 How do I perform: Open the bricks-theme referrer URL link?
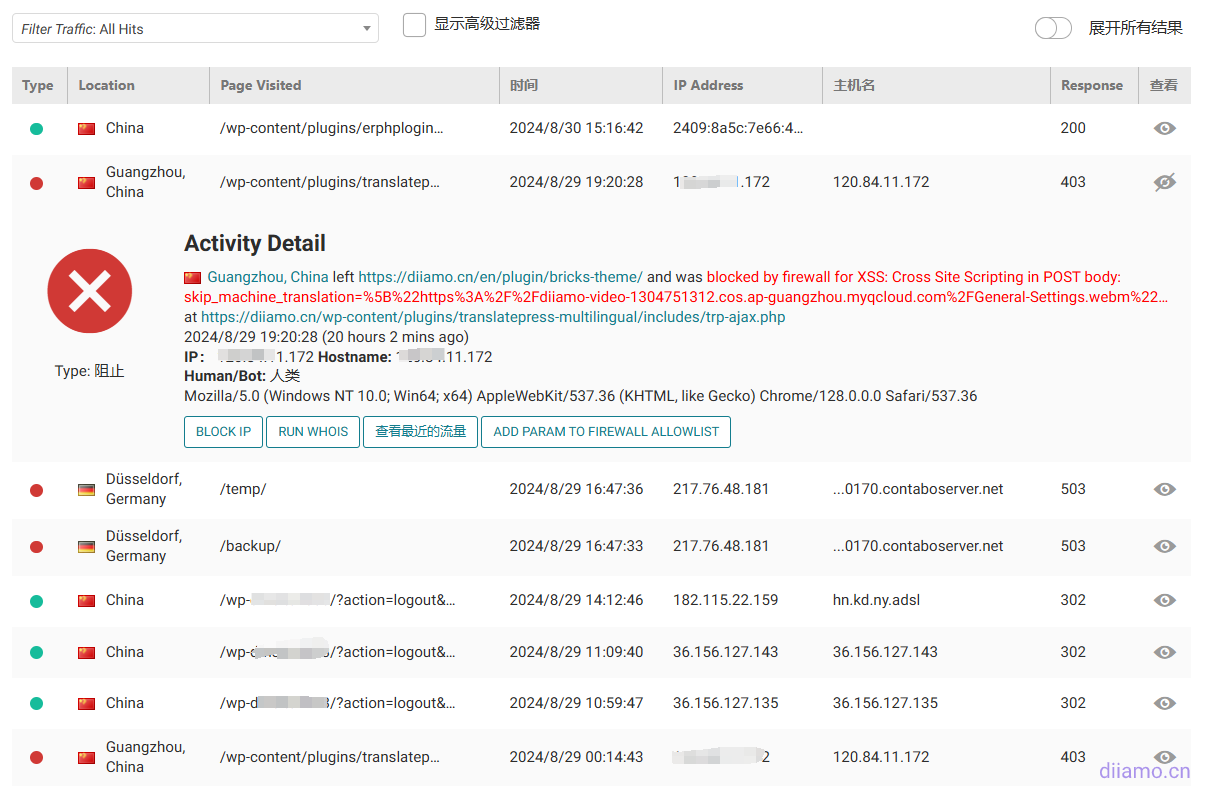pos(500,277)
